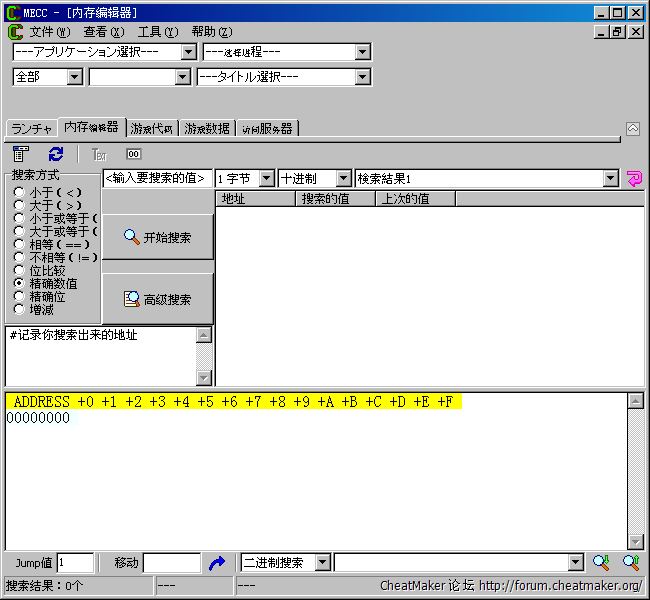Choose the 增減 radio button
Screen dimensions: 650x600
click(19, 309)
